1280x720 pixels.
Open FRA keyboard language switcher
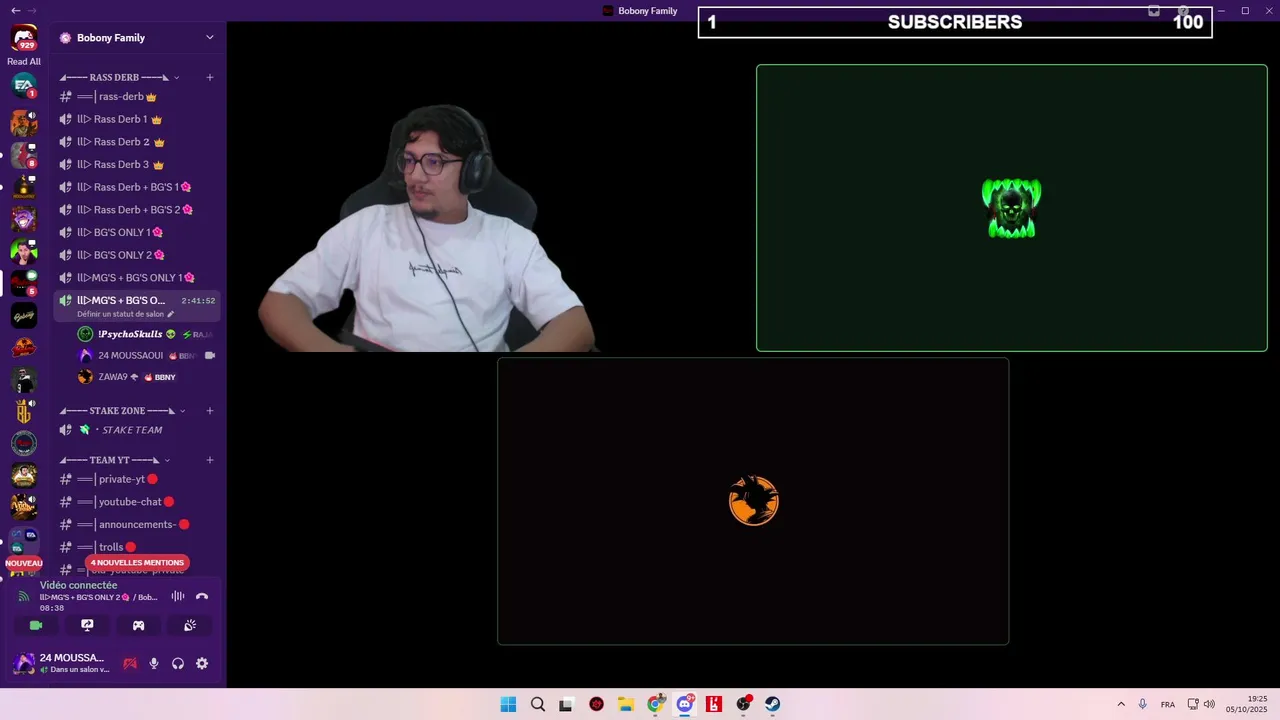(x=1168, y=705)
